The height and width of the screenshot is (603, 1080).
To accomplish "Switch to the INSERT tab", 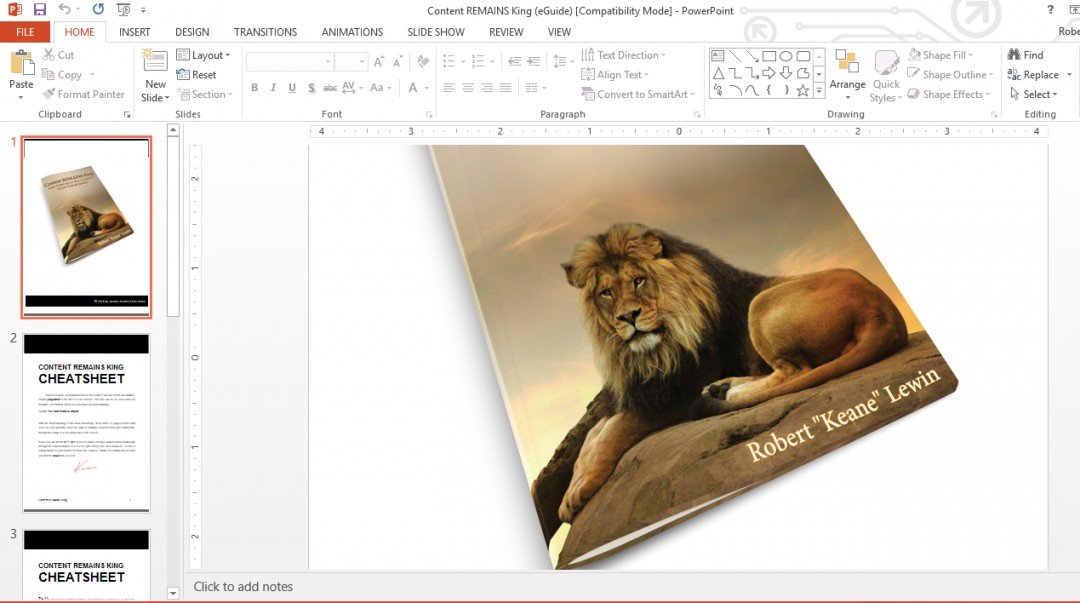I will 134,32.
